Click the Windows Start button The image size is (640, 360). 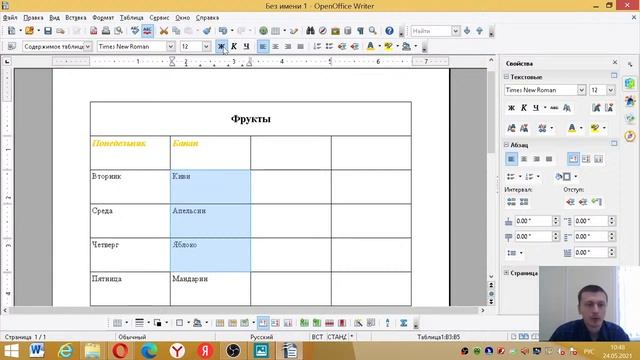(11, 351)
